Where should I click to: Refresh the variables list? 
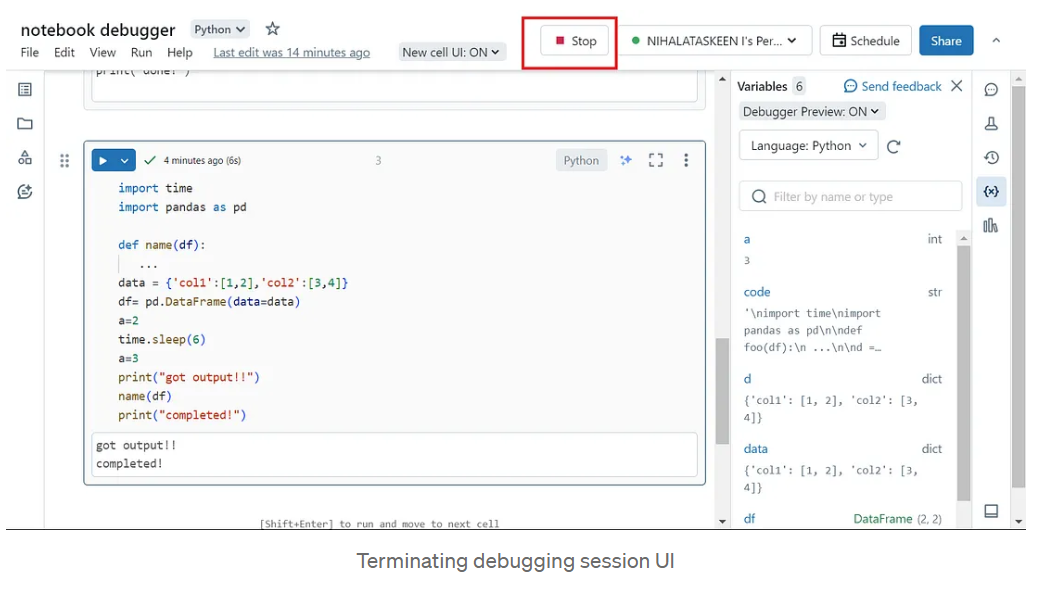click(x=894, y=146)
